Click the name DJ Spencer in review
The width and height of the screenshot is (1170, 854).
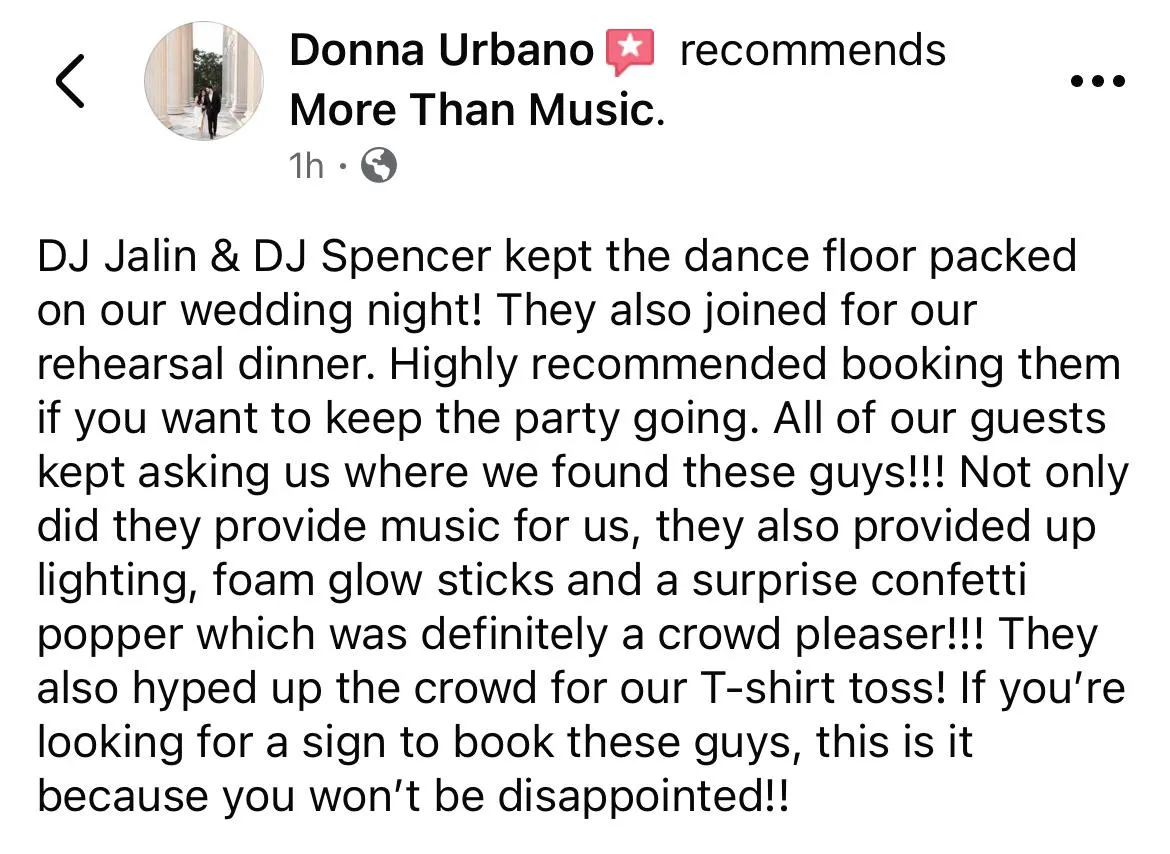click(x=372, y=256)
